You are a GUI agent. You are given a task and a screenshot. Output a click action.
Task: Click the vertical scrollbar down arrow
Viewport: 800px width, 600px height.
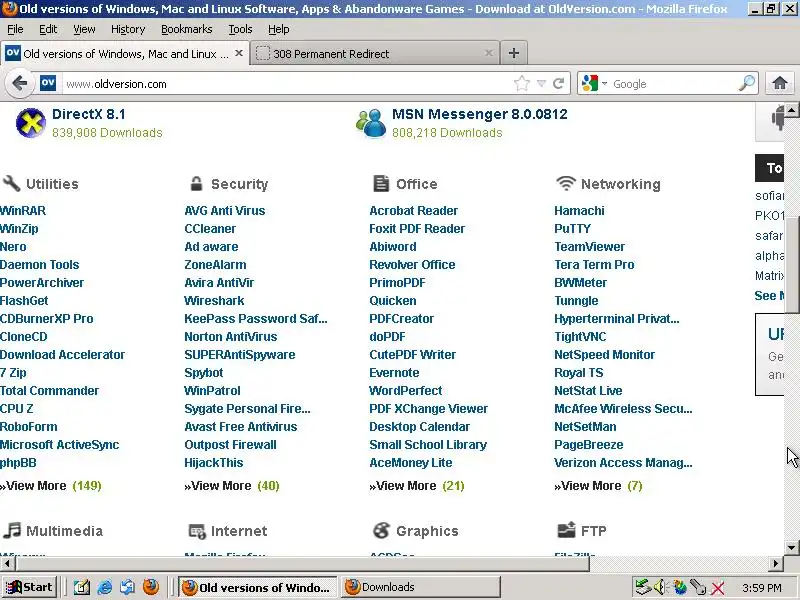[x=791, y=548]
